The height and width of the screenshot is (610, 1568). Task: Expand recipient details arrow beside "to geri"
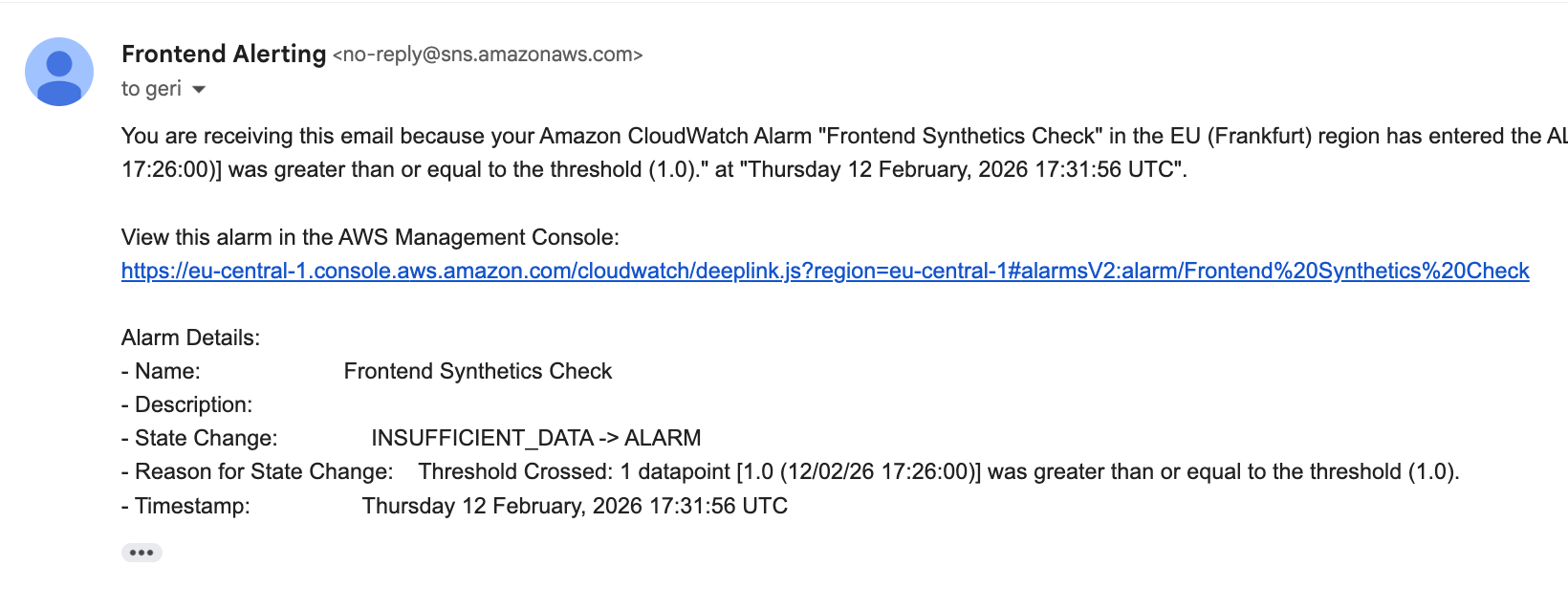(199, 90)
